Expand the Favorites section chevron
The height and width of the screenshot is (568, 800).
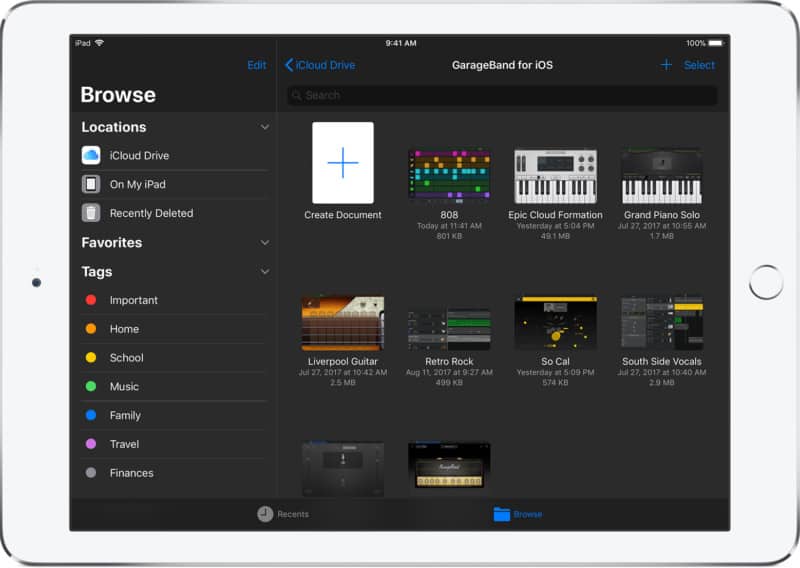(x=265, y=243)
